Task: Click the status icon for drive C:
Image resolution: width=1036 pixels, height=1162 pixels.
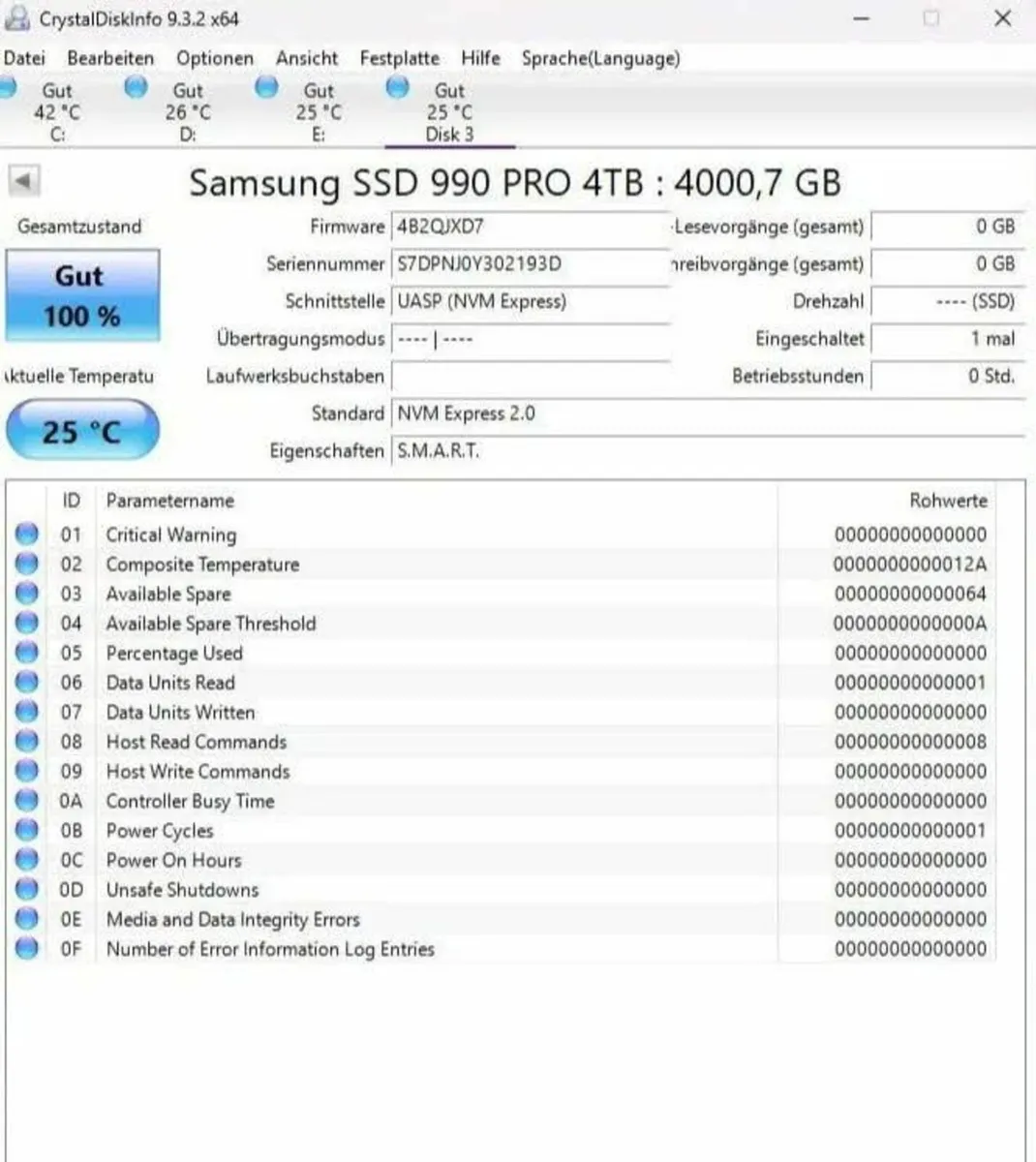Action: tap(8, 88)
